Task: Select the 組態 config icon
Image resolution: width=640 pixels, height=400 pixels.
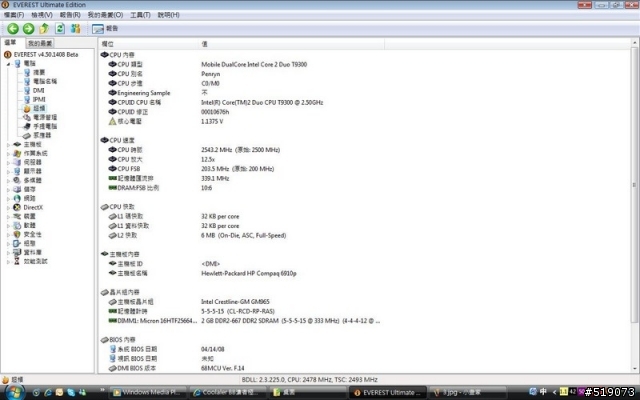Action: (x=17, y=243)
